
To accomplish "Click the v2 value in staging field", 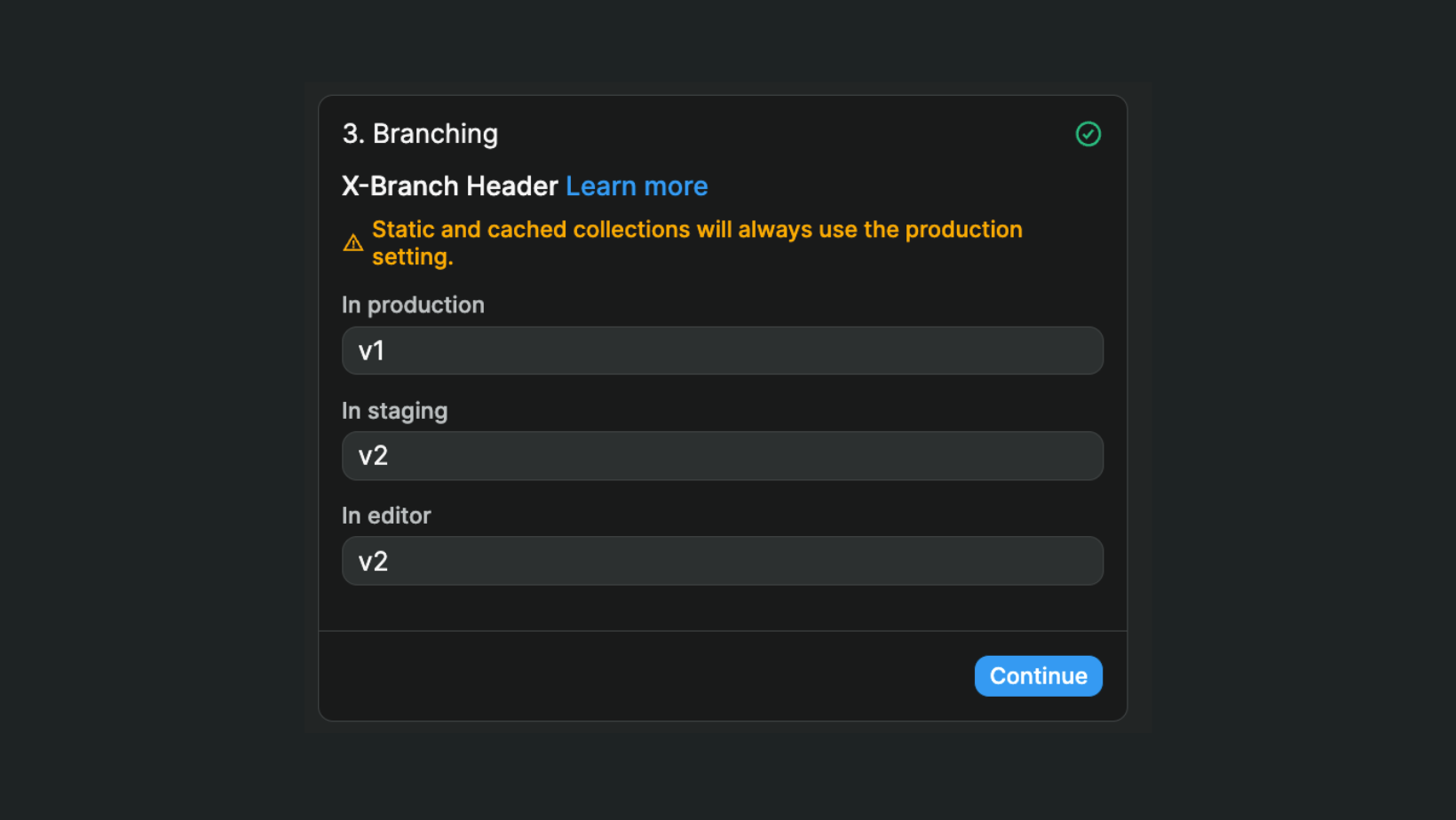I will pos(373,455).
